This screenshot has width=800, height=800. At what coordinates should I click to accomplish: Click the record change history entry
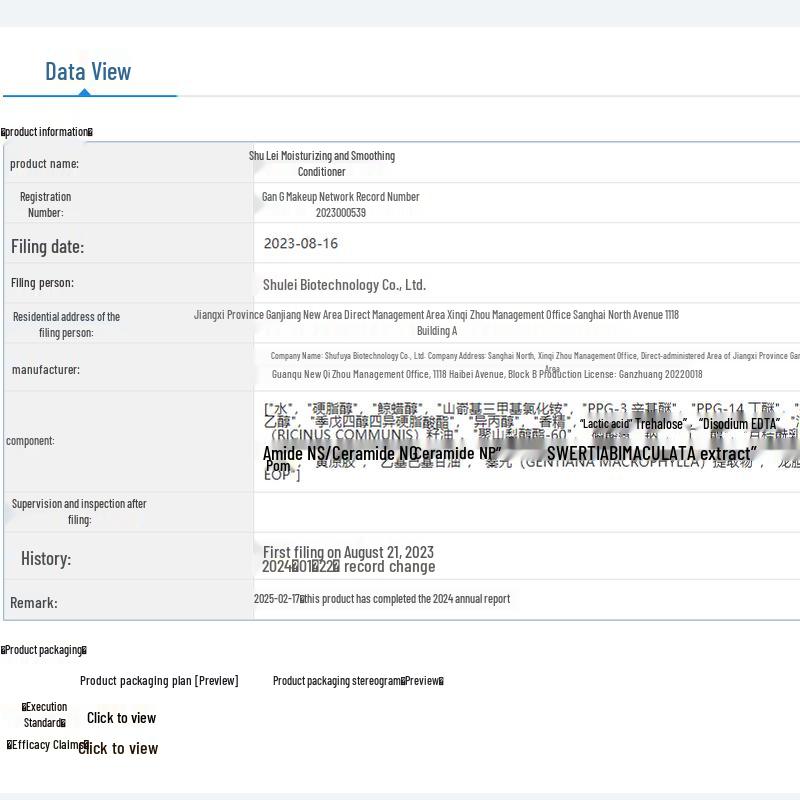pos(349,567)
